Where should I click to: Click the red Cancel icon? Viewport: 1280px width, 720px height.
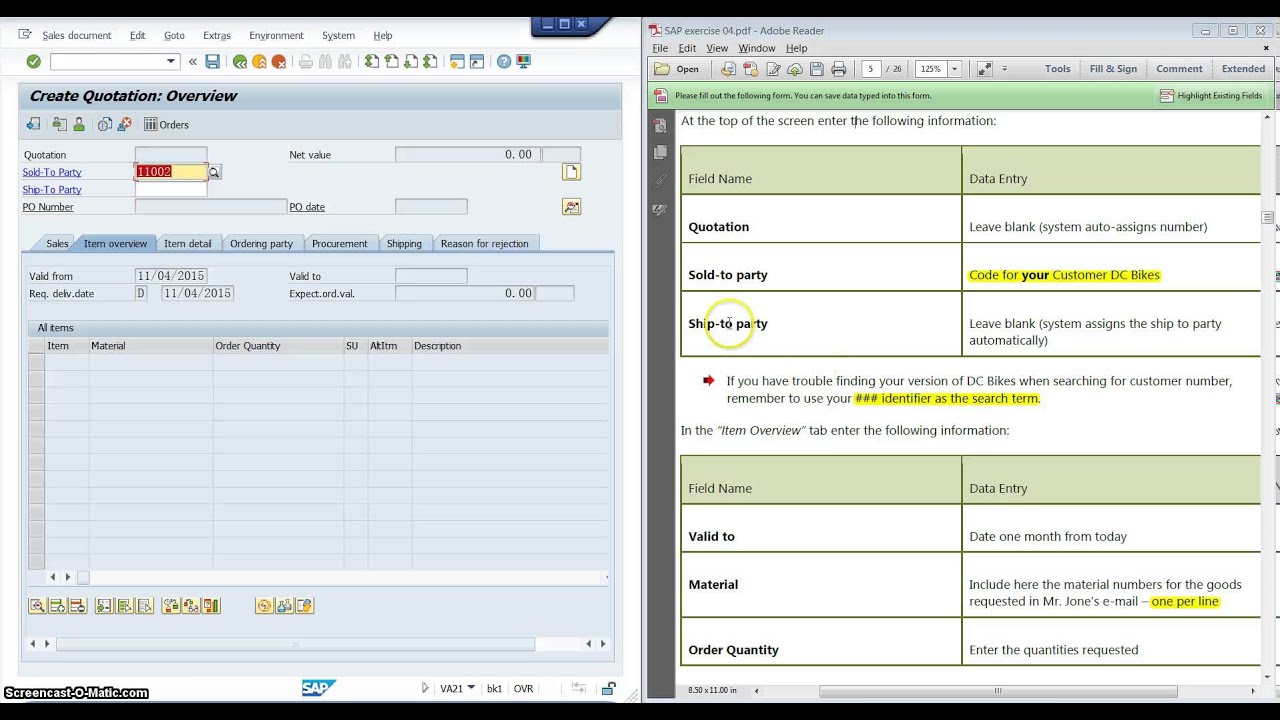point(279,62)
